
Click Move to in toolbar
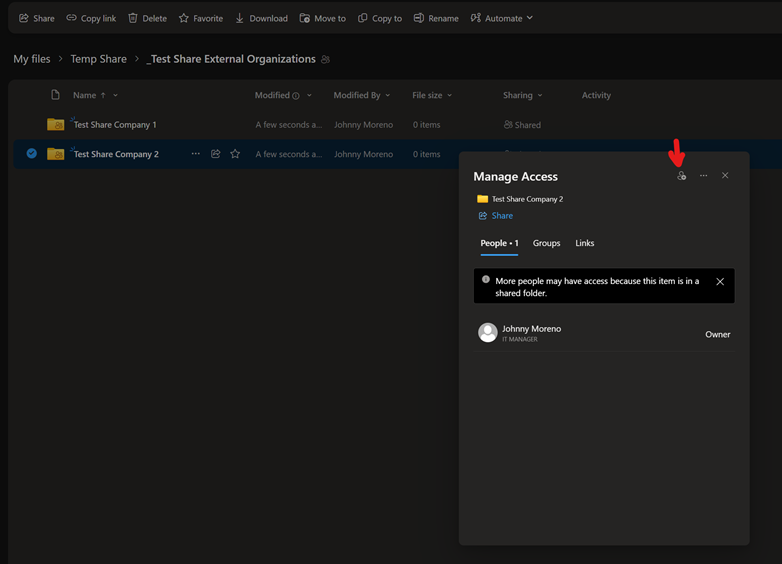[x=323, y=18]
